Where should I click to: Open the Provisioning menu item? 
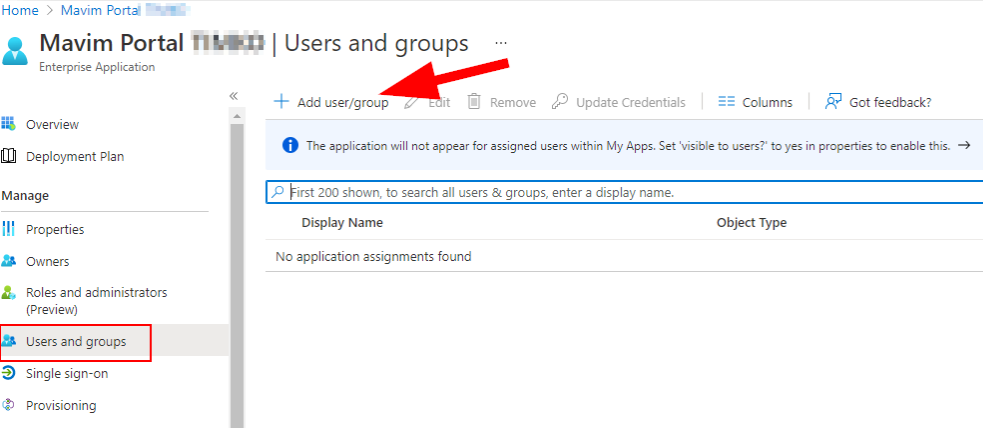61,405
